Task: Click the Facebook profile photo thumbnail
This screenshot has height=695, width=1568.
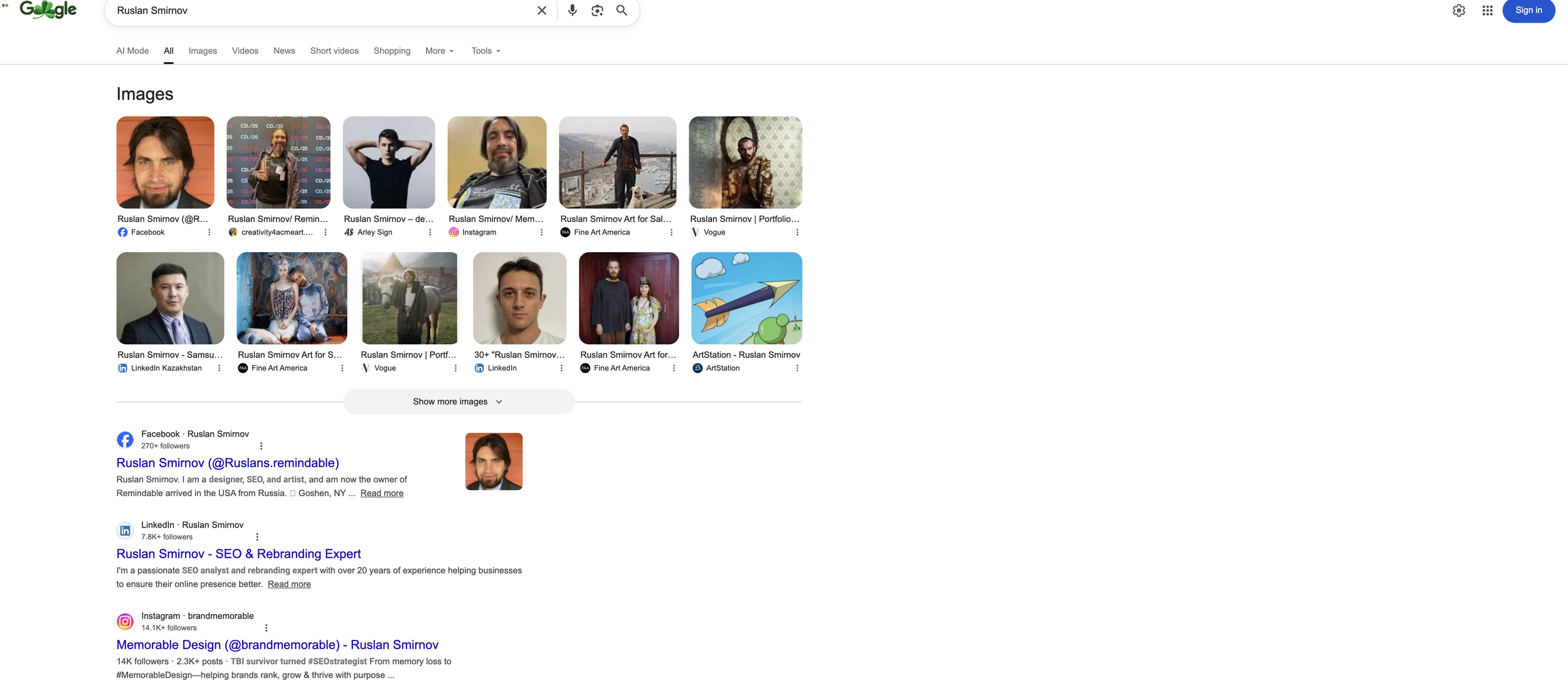Action: pyautogui.click(x=493, y=461)
